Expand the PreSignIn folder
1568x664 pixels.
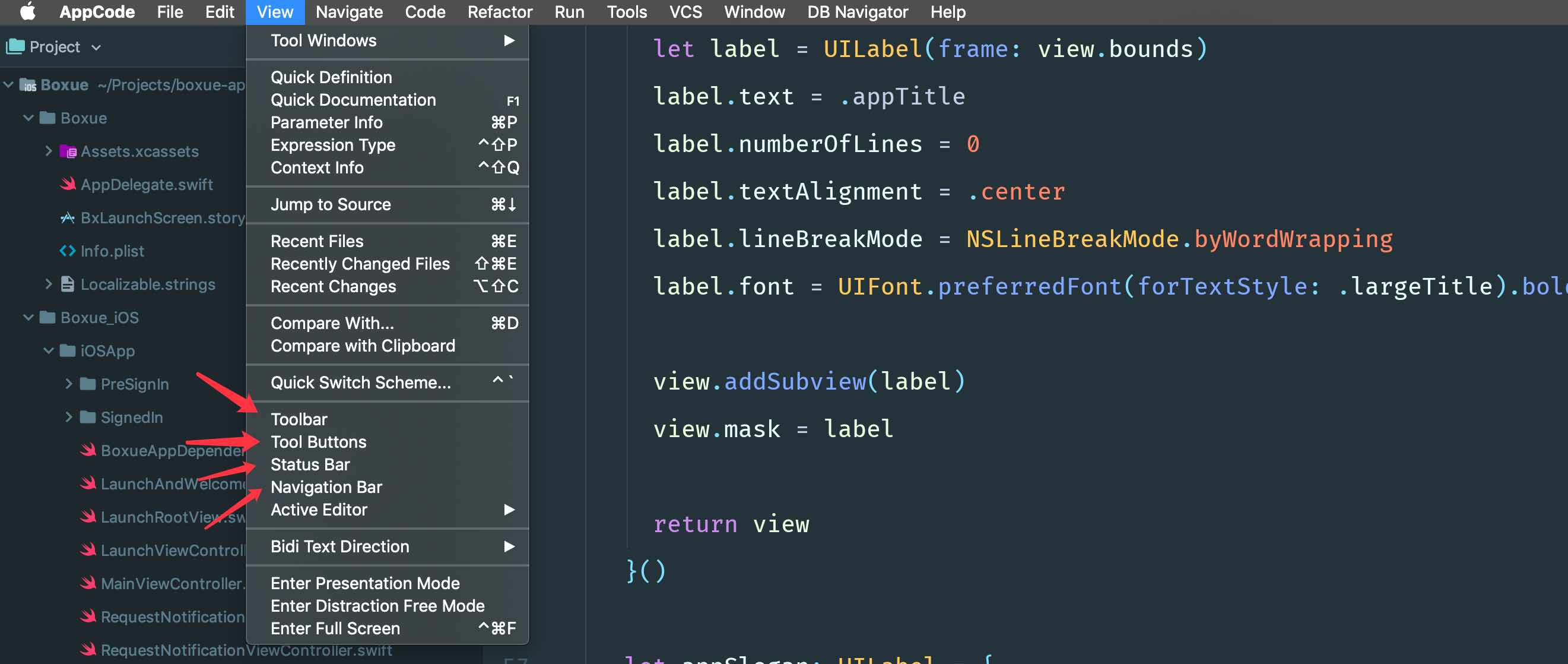[x=69, y=383]
